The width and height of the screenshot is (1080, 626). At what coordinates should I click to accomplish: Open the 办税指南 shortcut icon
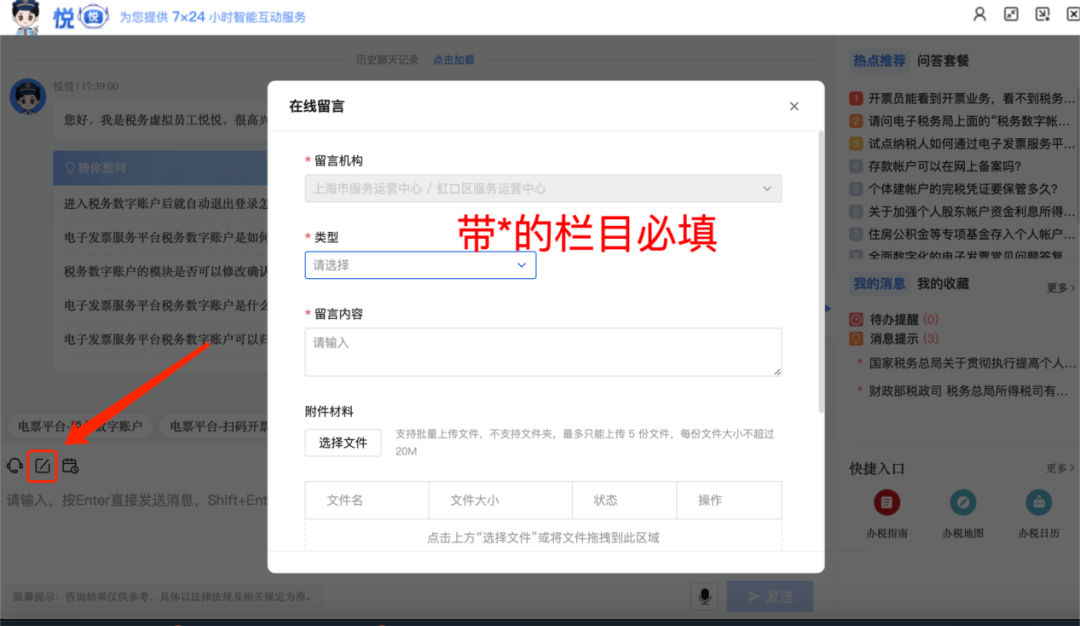coord(887,502)
